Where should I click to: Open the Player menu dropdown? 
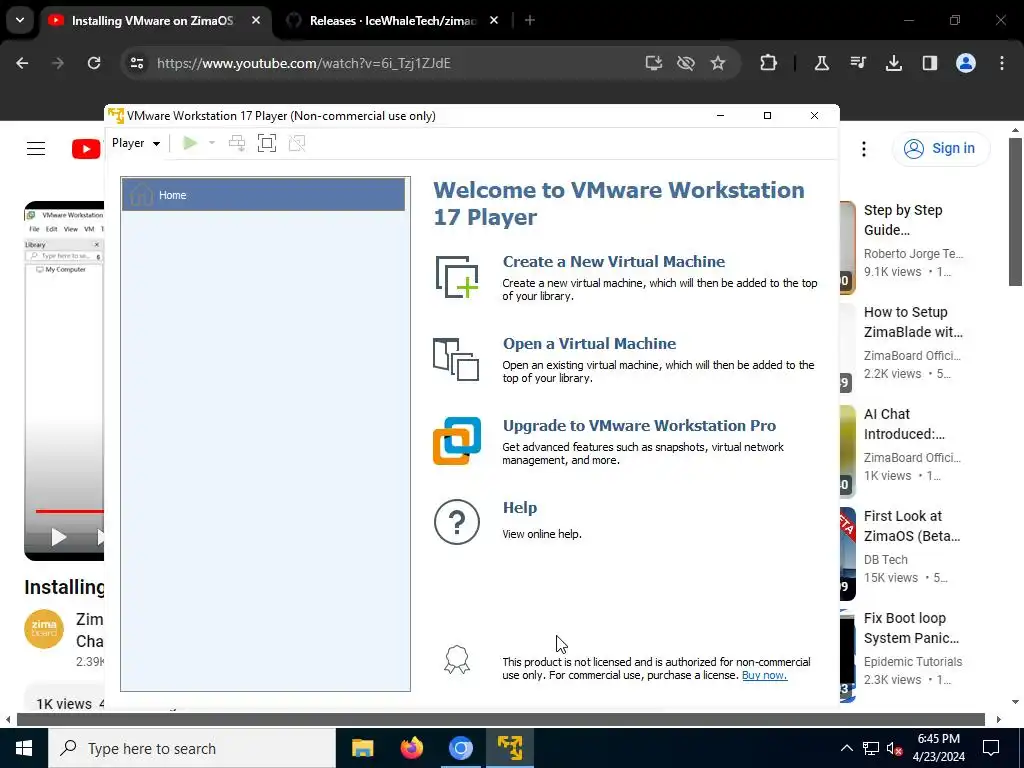tap(136, 143)
